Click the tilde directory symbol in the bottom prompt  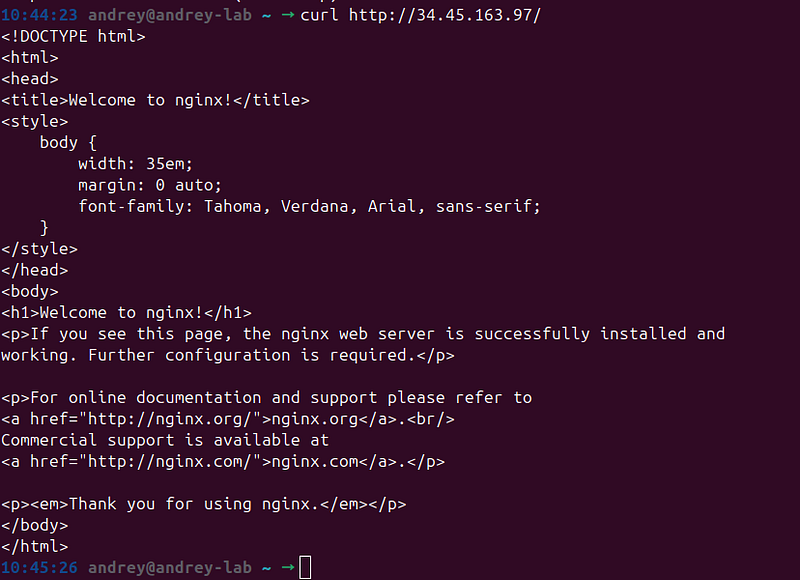click(x=266, y=568)
